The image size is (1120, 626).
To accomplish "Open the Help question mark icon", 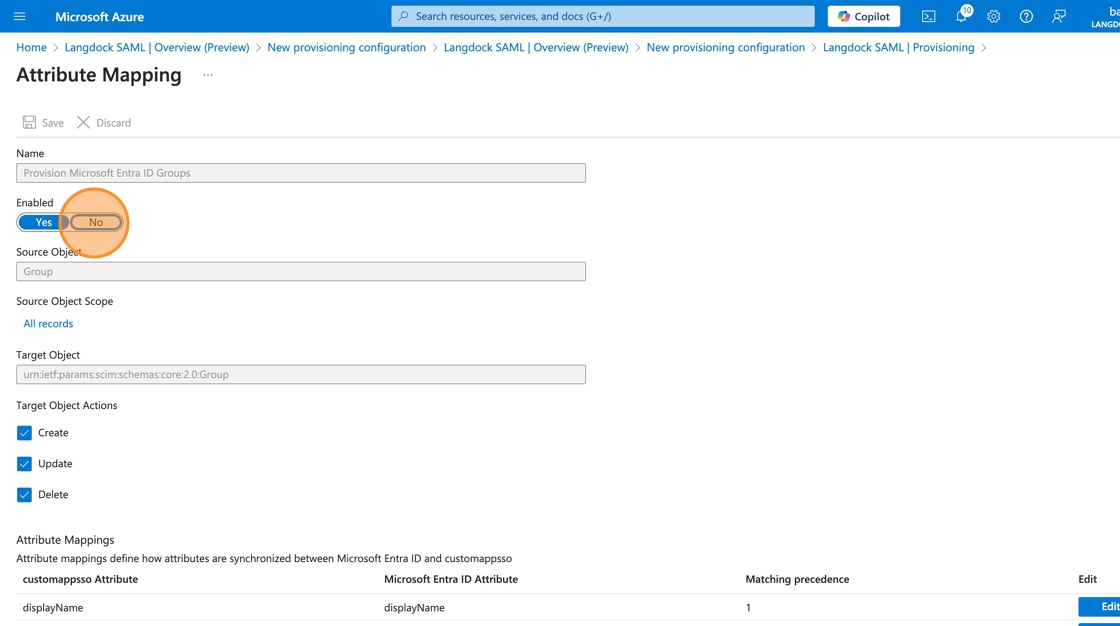I will click(x=1026, y=16).
